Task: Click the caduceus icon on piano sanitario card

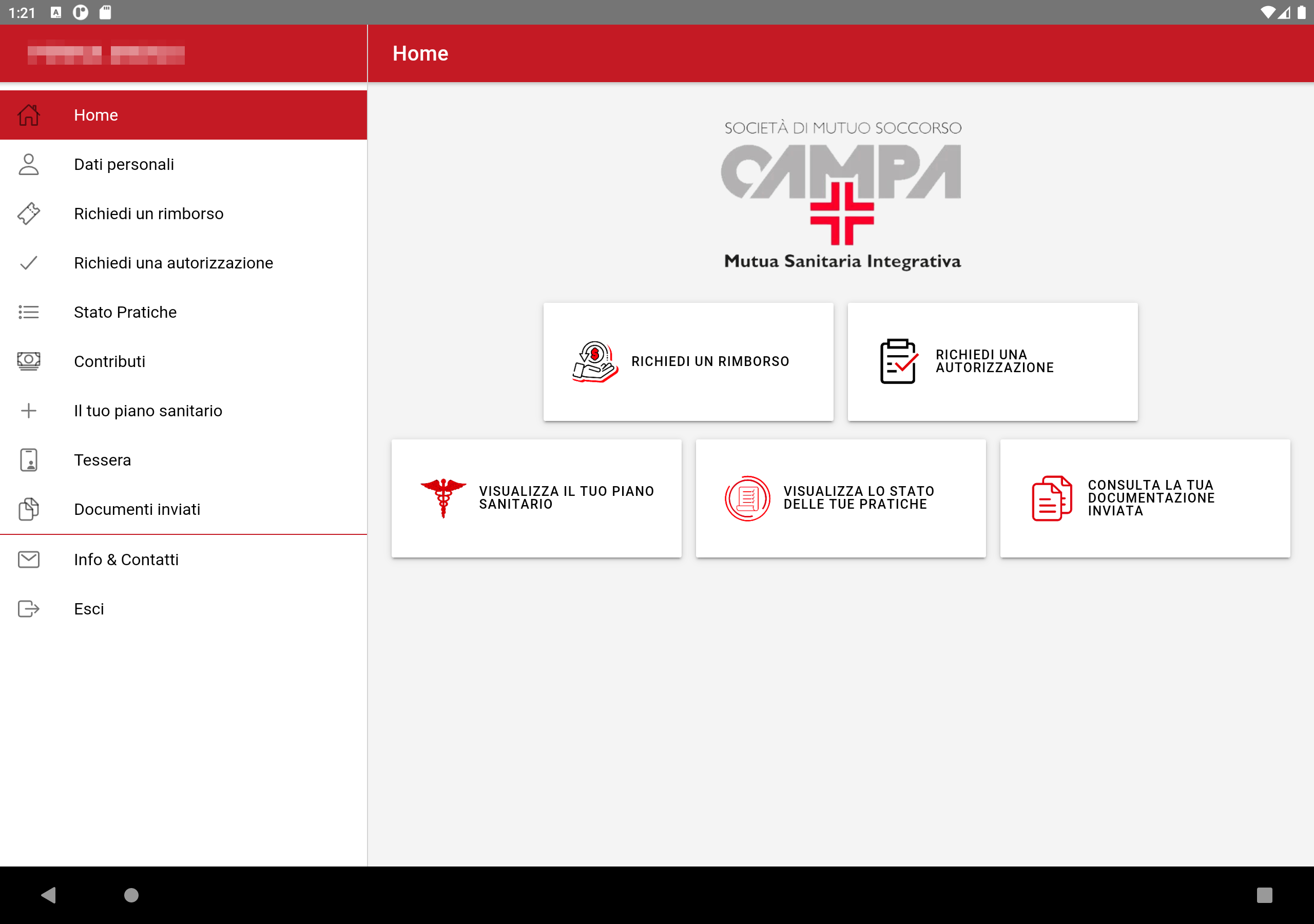Action: click(x=443, y=498)
